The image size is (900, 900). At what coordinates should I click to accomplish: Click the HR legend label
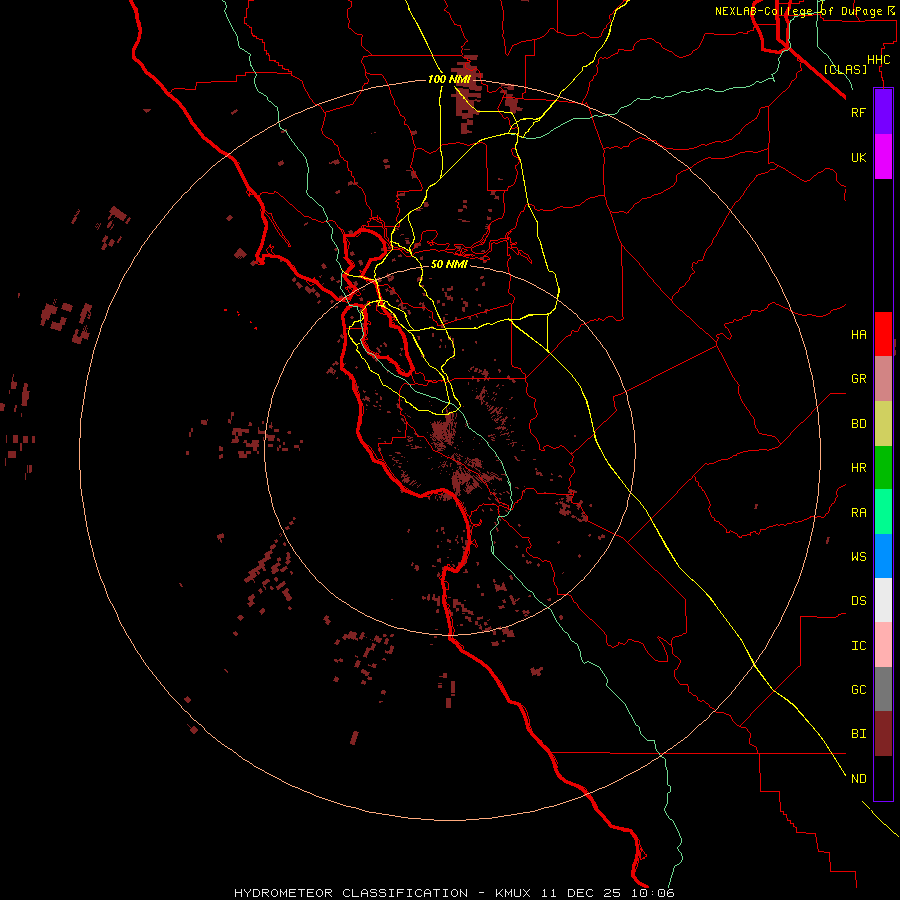pyautogui.click(x=858, y=468)
